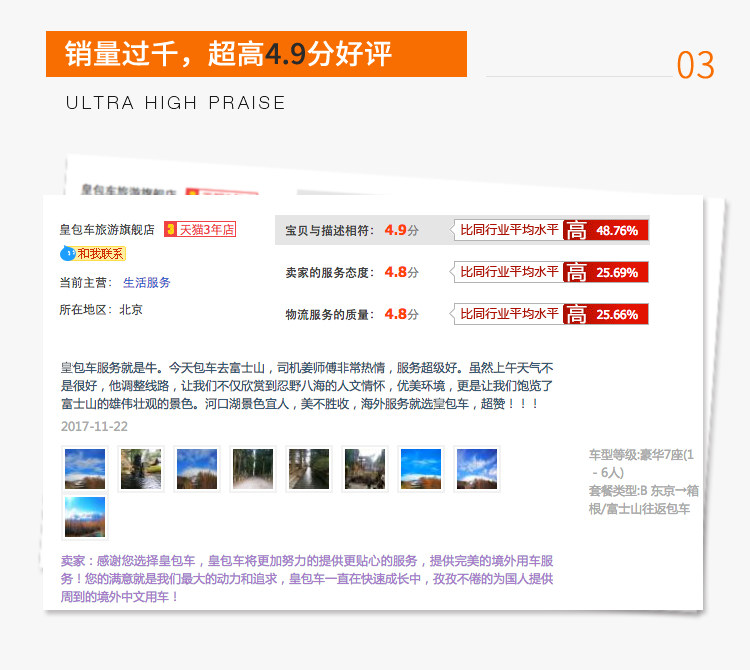Click the Wangwang chat icon beside 和我联系

point(67,253)
